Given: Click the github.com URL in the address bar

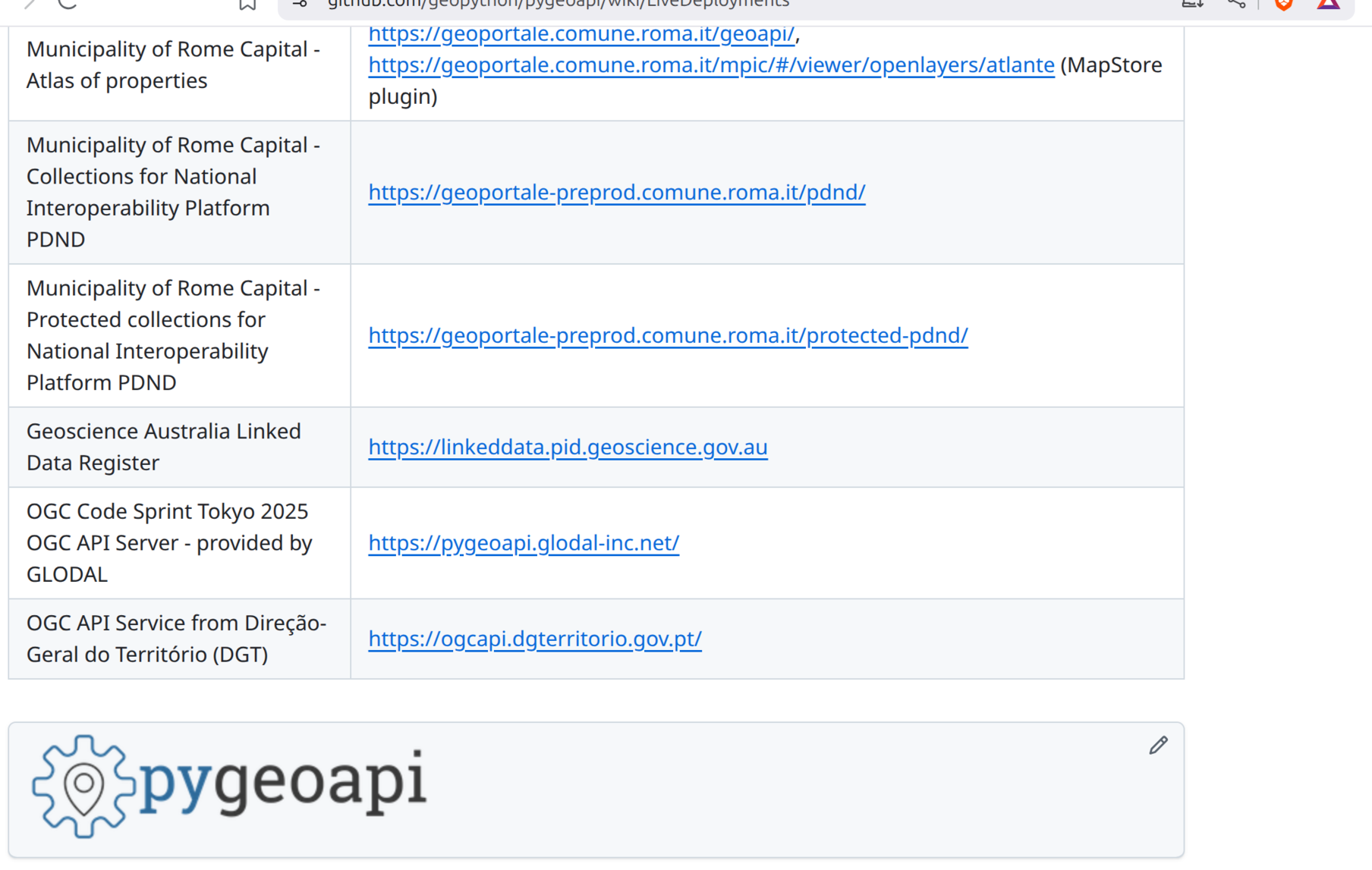Looking at the screenshot, I should pyautogui.click(x=558, y=4).
